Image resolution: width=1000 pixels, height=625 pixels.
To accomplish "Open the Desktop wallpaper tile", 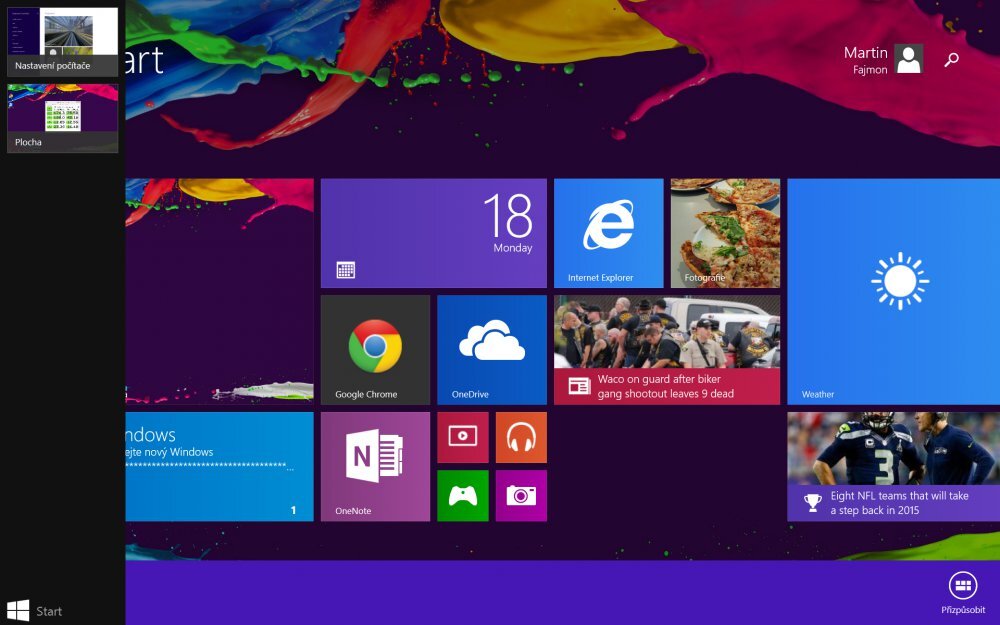I will (x=219, y=291).
